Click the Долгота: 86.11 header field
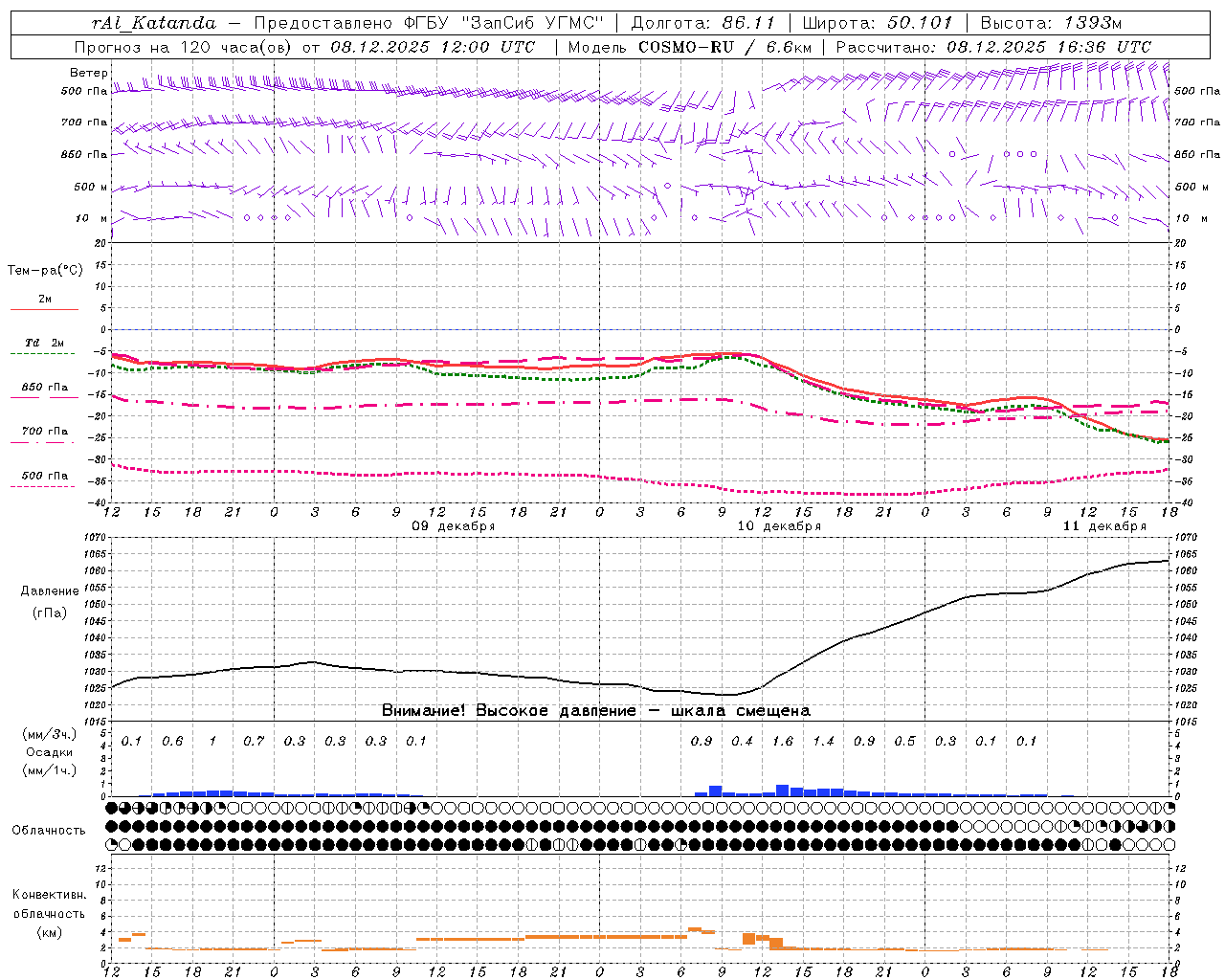 (702, 23)
